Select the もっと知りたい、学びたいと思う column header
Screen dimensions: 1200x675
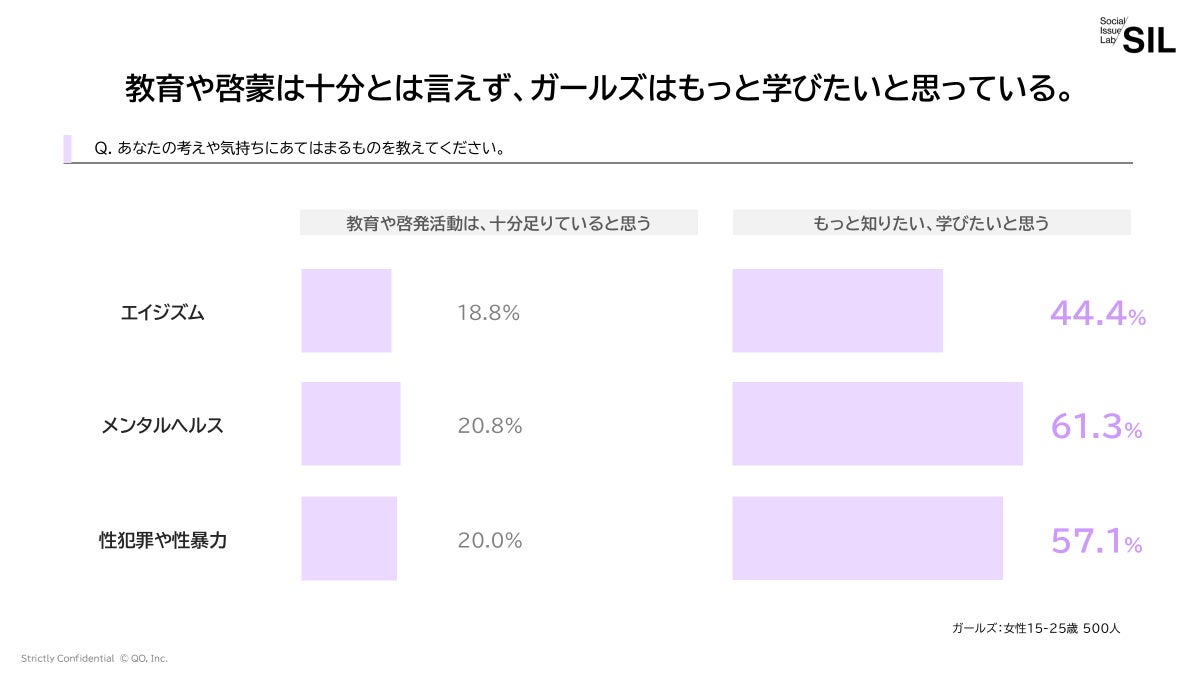931,223
